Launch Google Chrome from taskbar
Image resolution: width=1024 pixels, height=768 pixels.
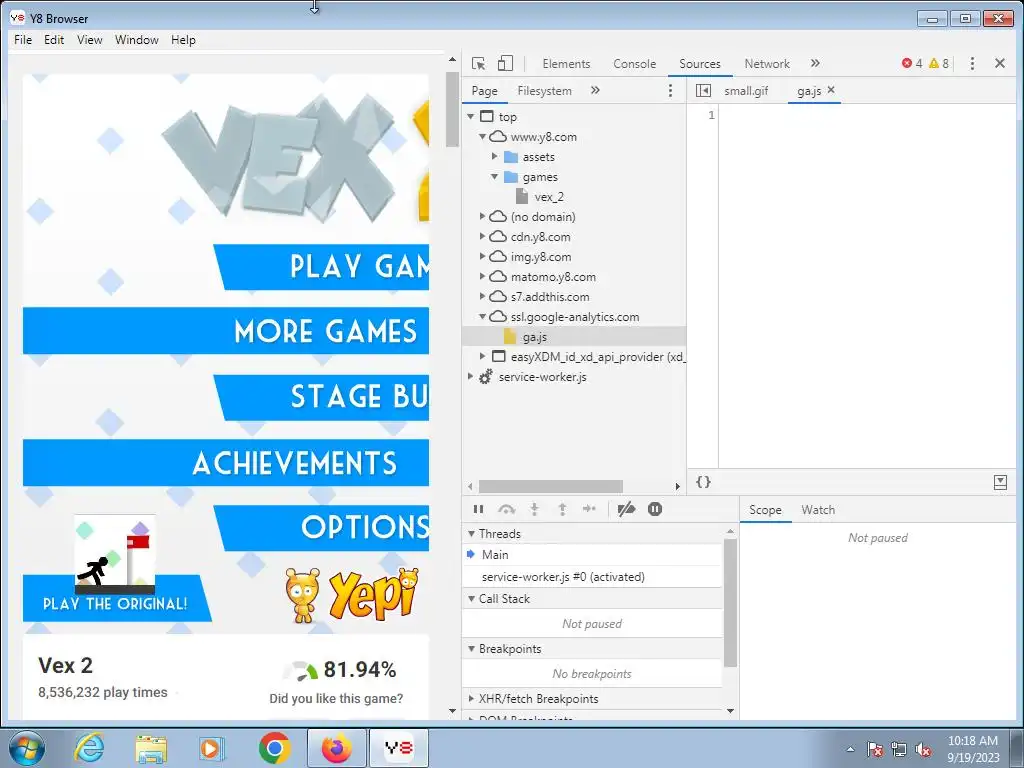click(x=274, y=748)
